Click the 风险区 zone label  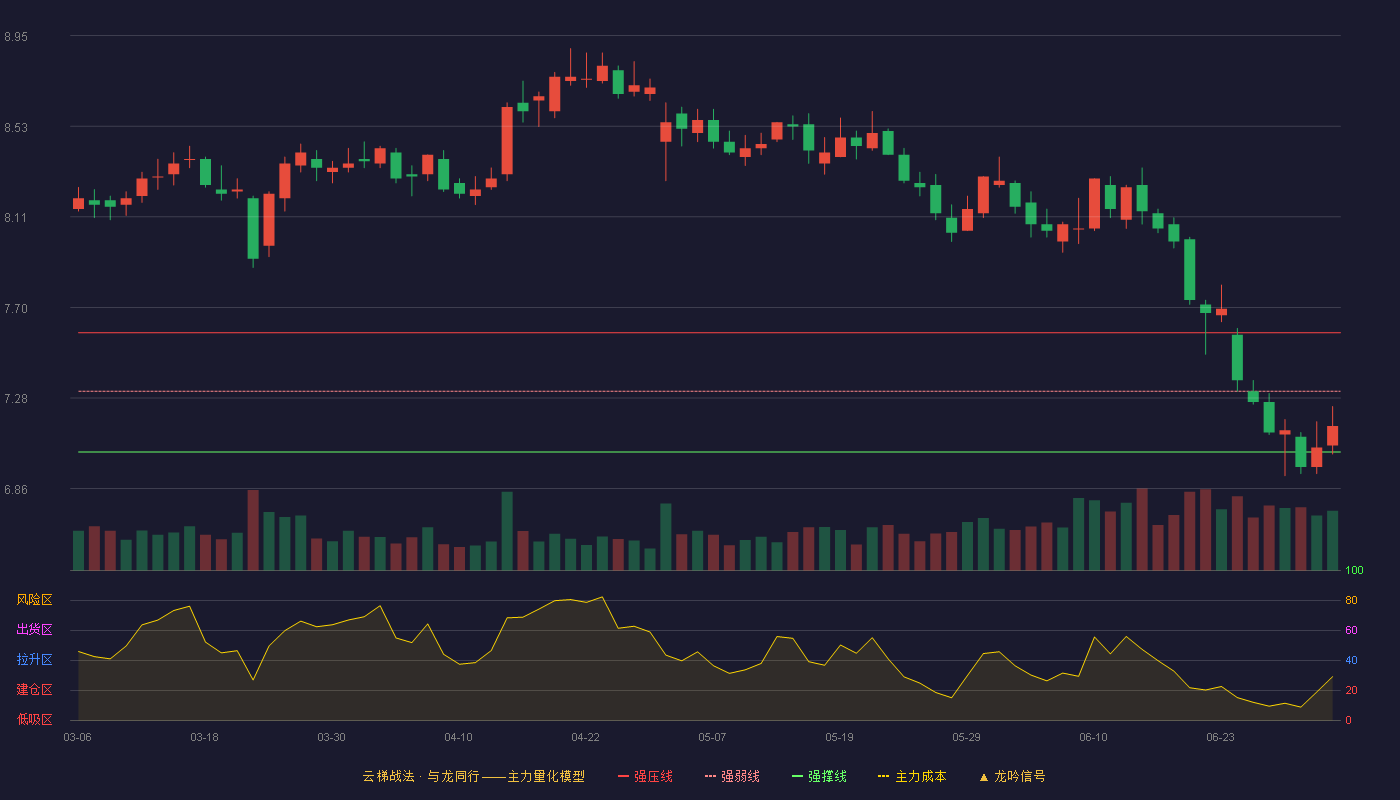34,600
